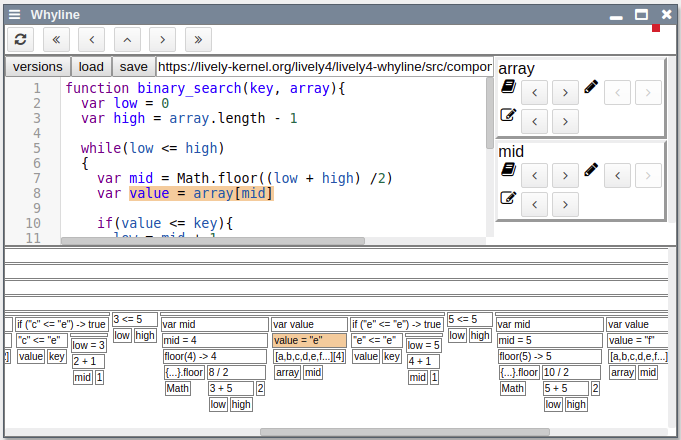
Task: Select the highlighted value = "e" trace node
Action: (x=309, y=340)
